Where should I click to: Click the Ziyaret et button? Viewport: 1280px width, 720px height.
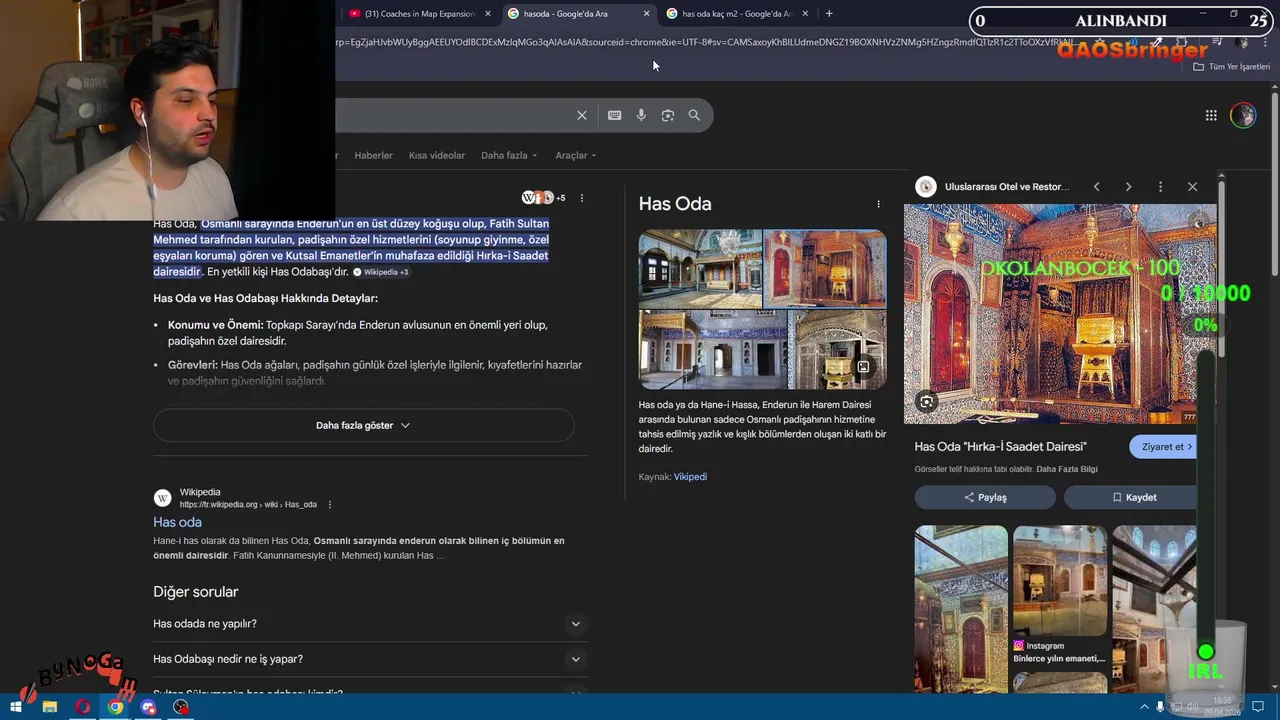click(1163, 447)
